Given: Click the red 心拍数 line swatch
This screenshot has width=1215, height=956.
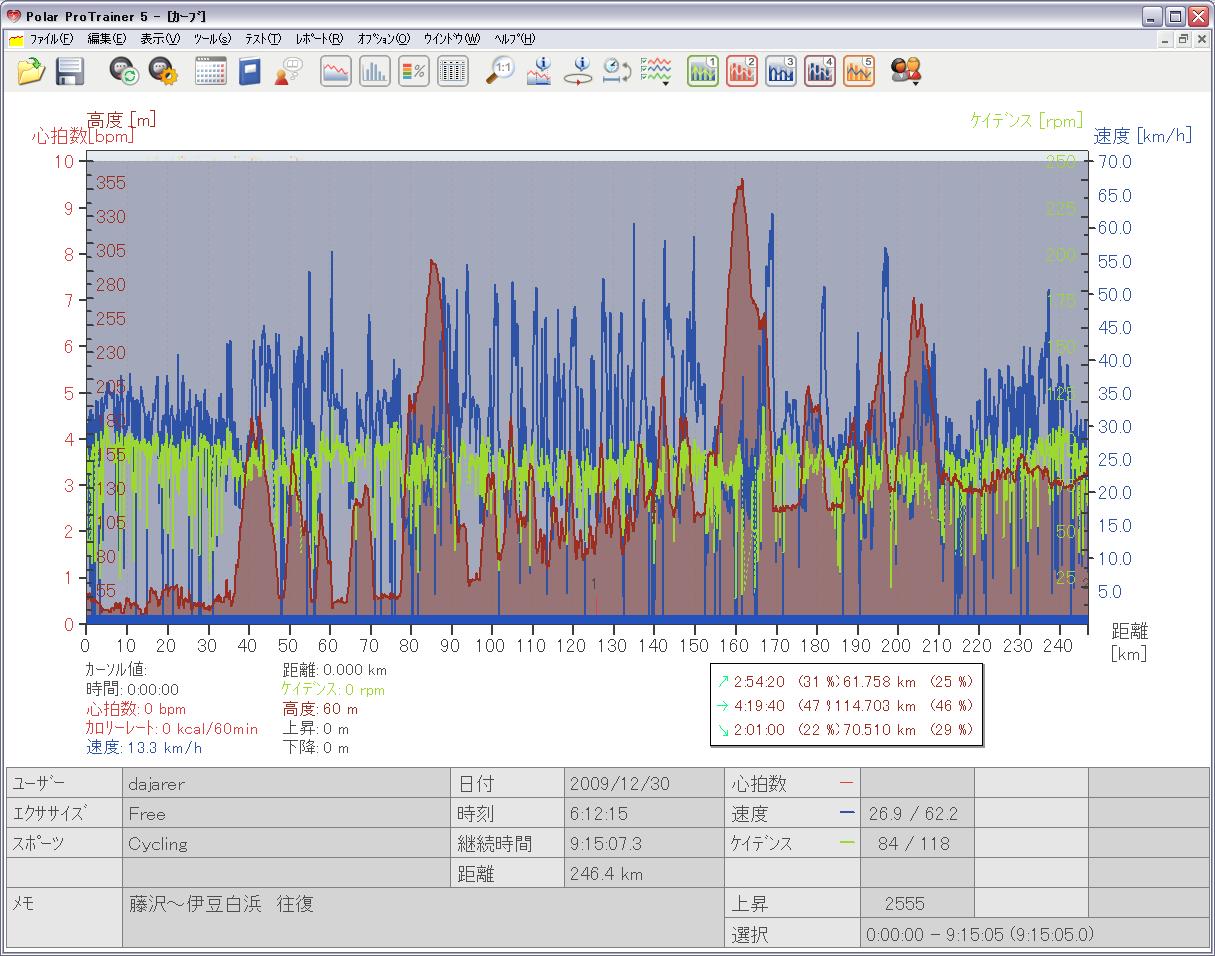Looking at the screenshot, I should tap(848, 784).
